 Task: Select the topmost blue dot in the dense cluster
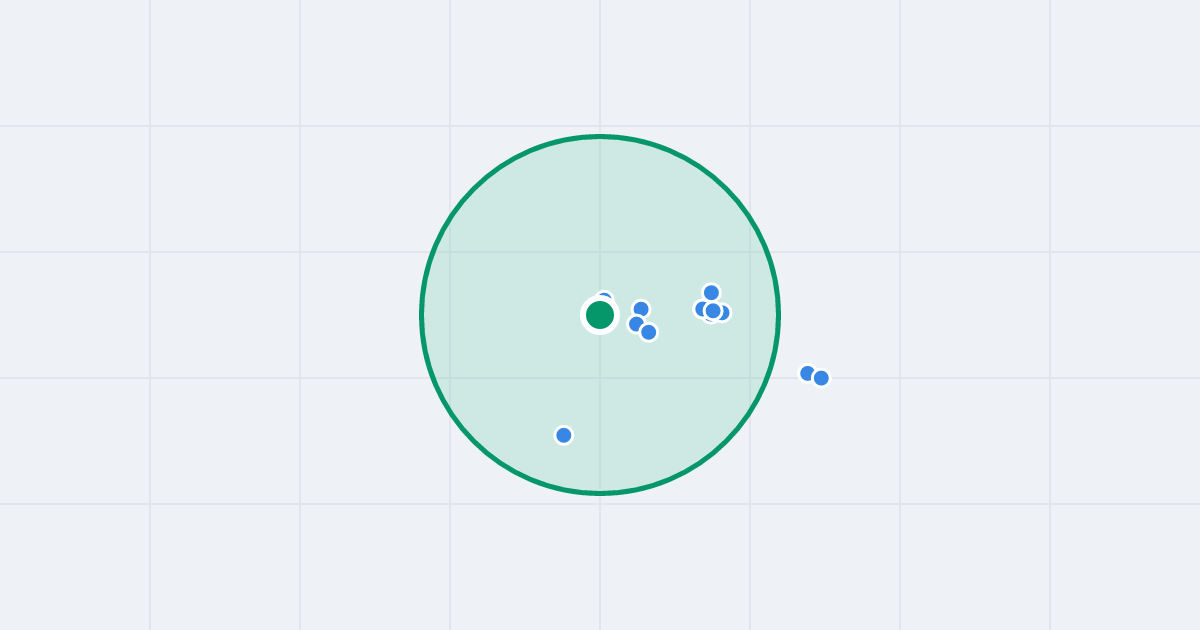[711, 293]
